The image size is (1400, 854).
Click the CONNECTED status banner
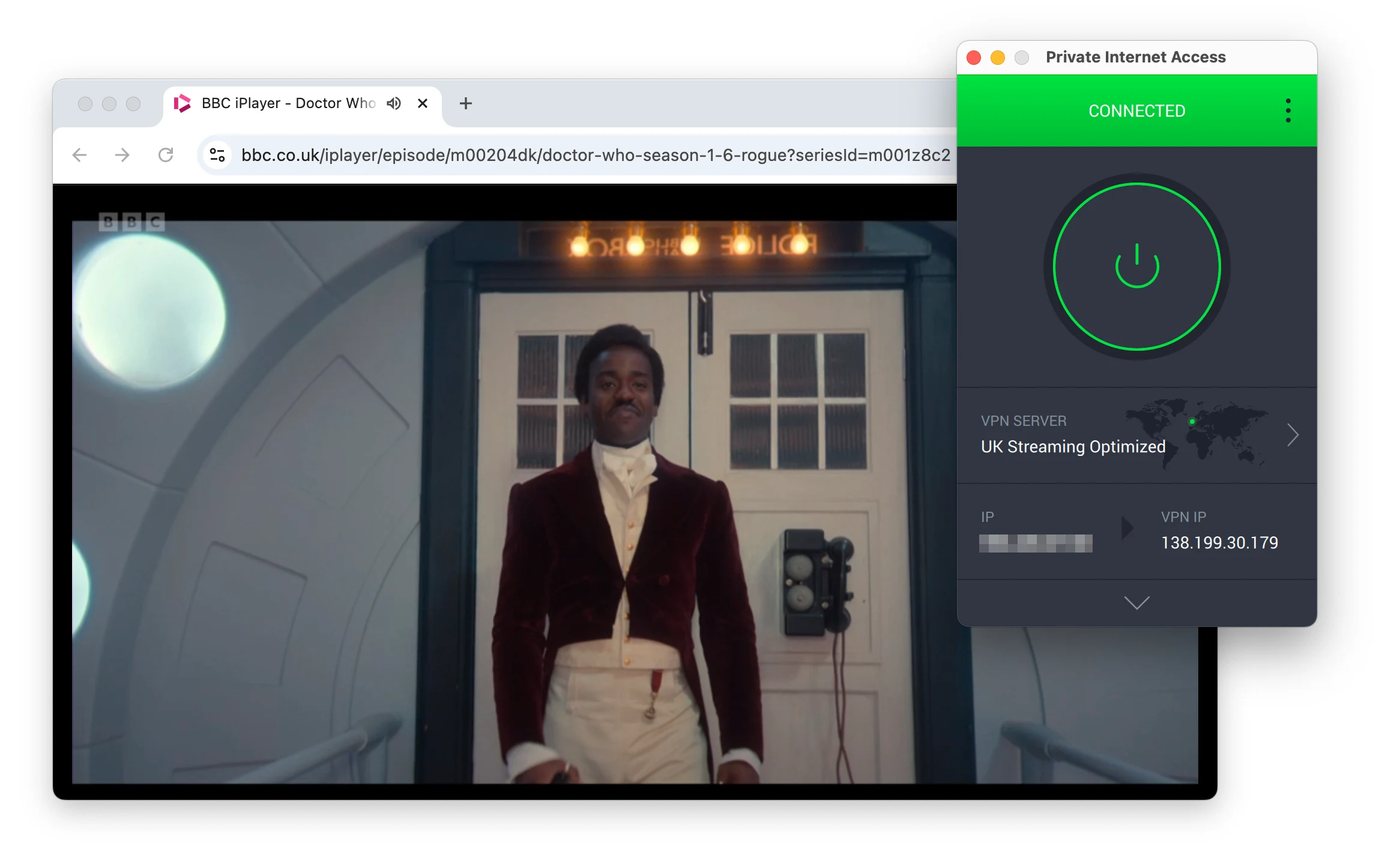click(x=1136, y=111)
